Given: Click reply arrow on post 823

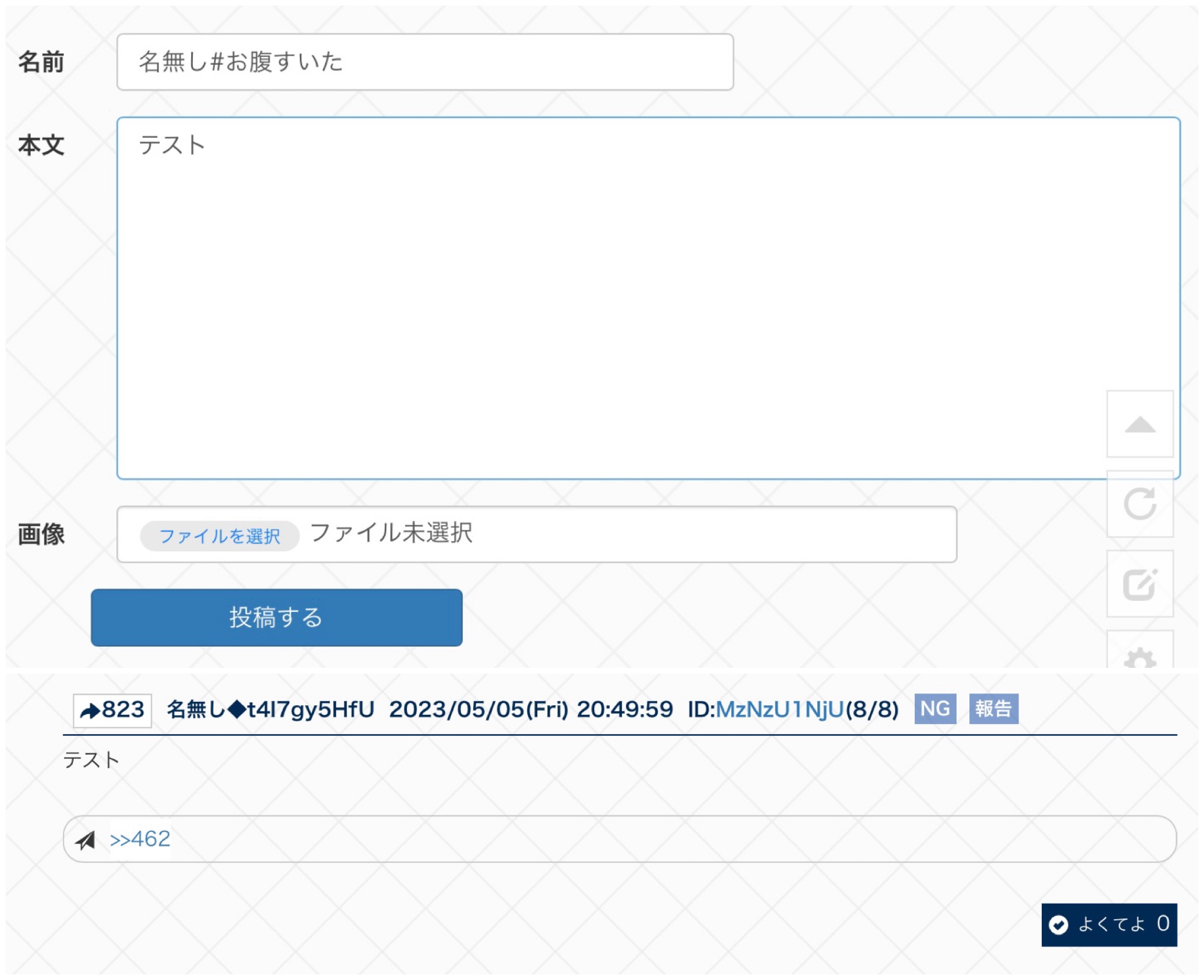Looking at the screenshot, I should (90, 710).
